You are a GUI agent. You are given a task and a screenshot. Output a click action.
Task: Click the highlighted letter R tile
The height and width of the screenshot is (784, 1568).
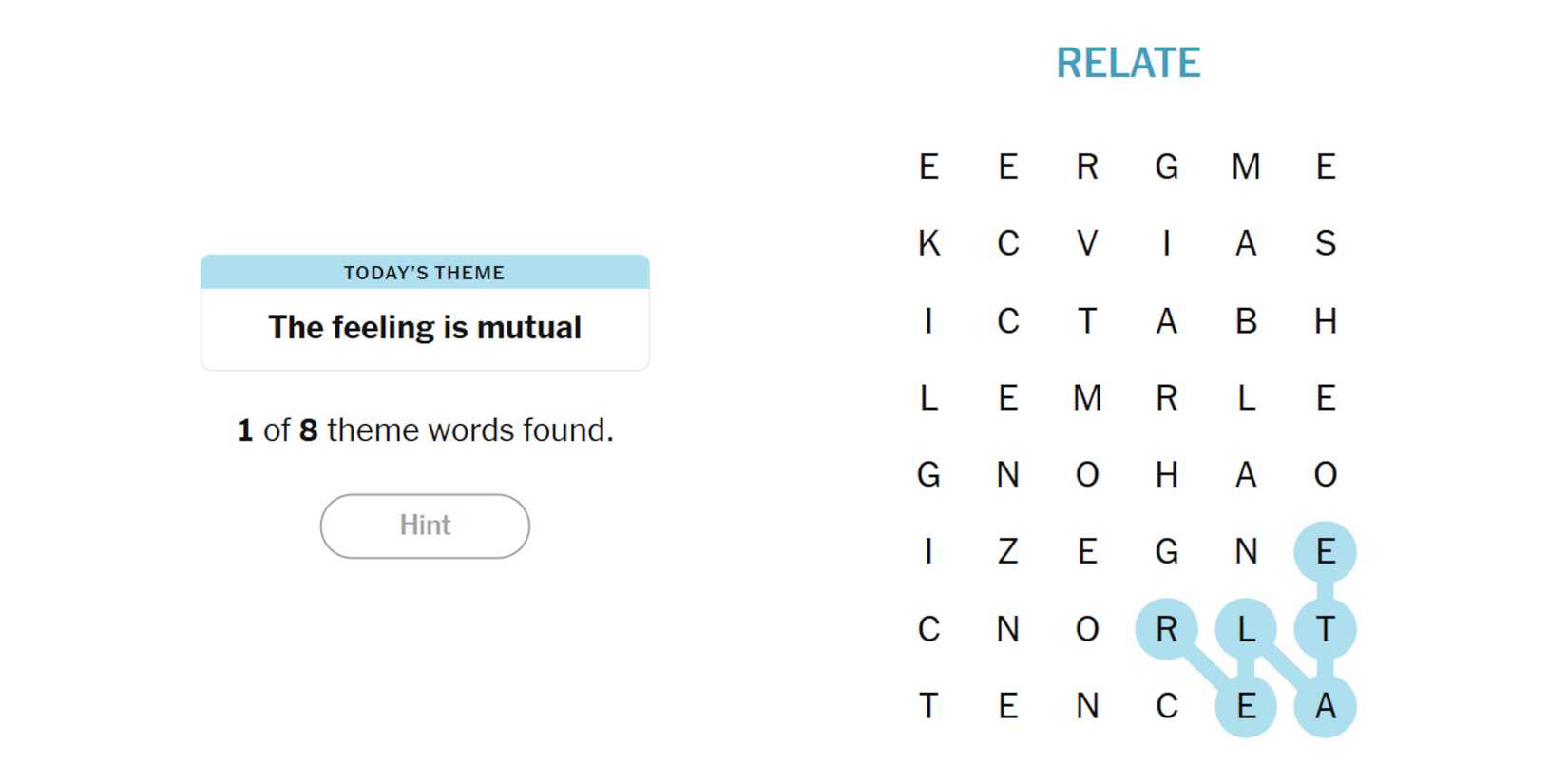(1167, 629)
